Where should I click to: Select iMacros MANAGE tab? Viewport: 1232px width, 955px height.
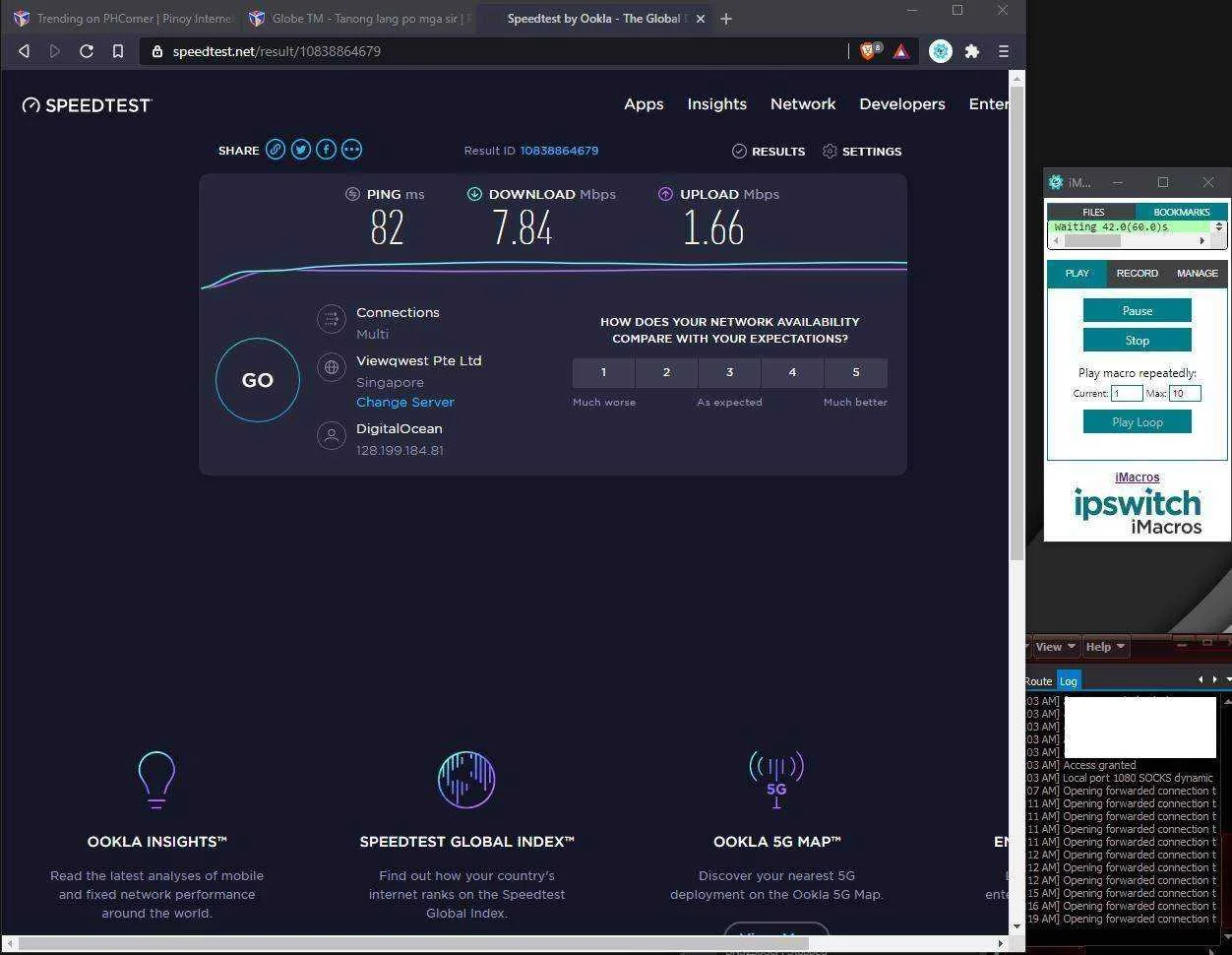click(x=1198, y=274)
